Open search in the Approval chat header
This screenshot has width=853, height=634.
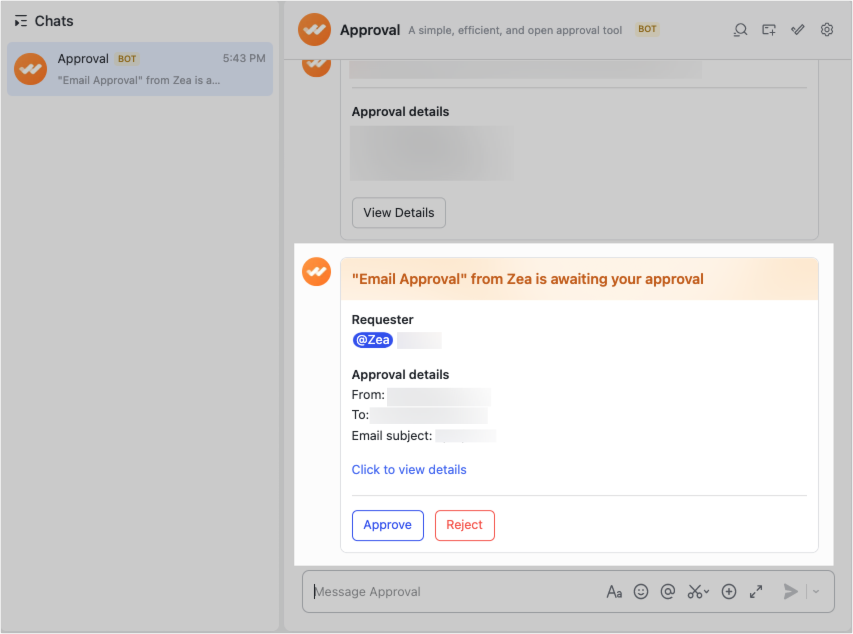(x=740, y=29)
